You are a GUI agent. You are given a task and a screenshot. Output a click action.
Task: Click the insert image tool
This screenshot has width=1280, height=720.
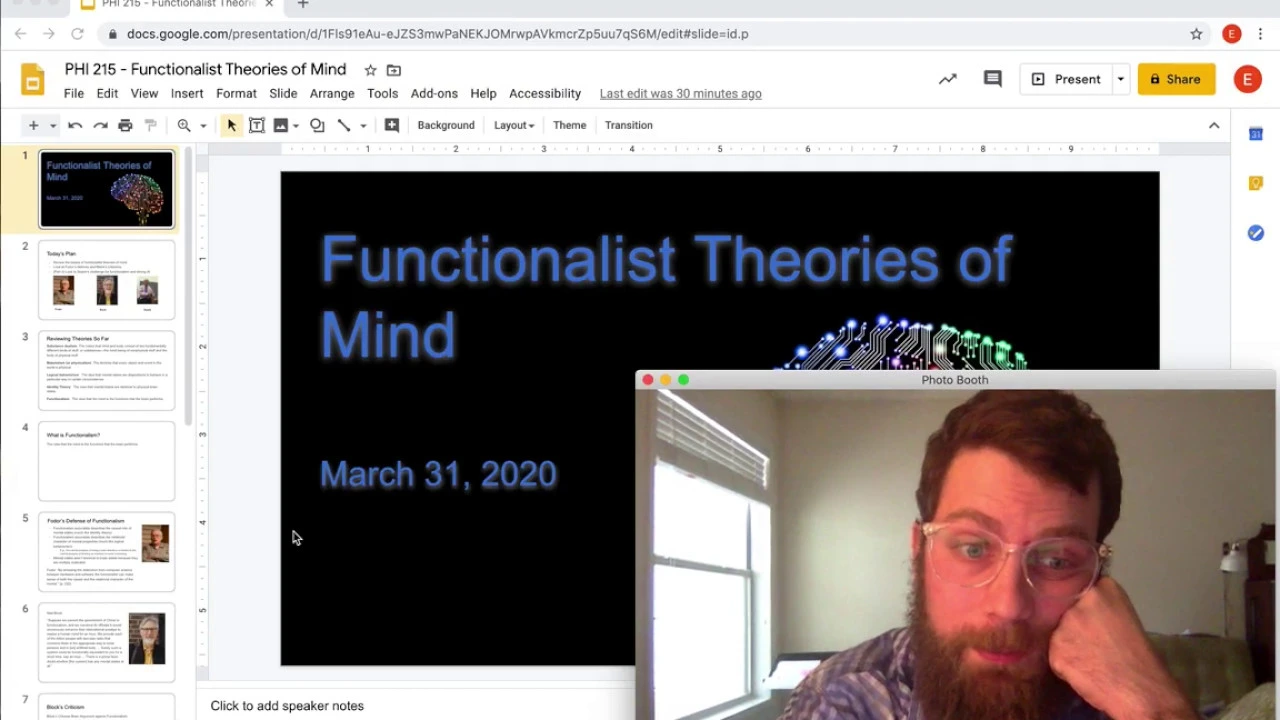point(281,125)
